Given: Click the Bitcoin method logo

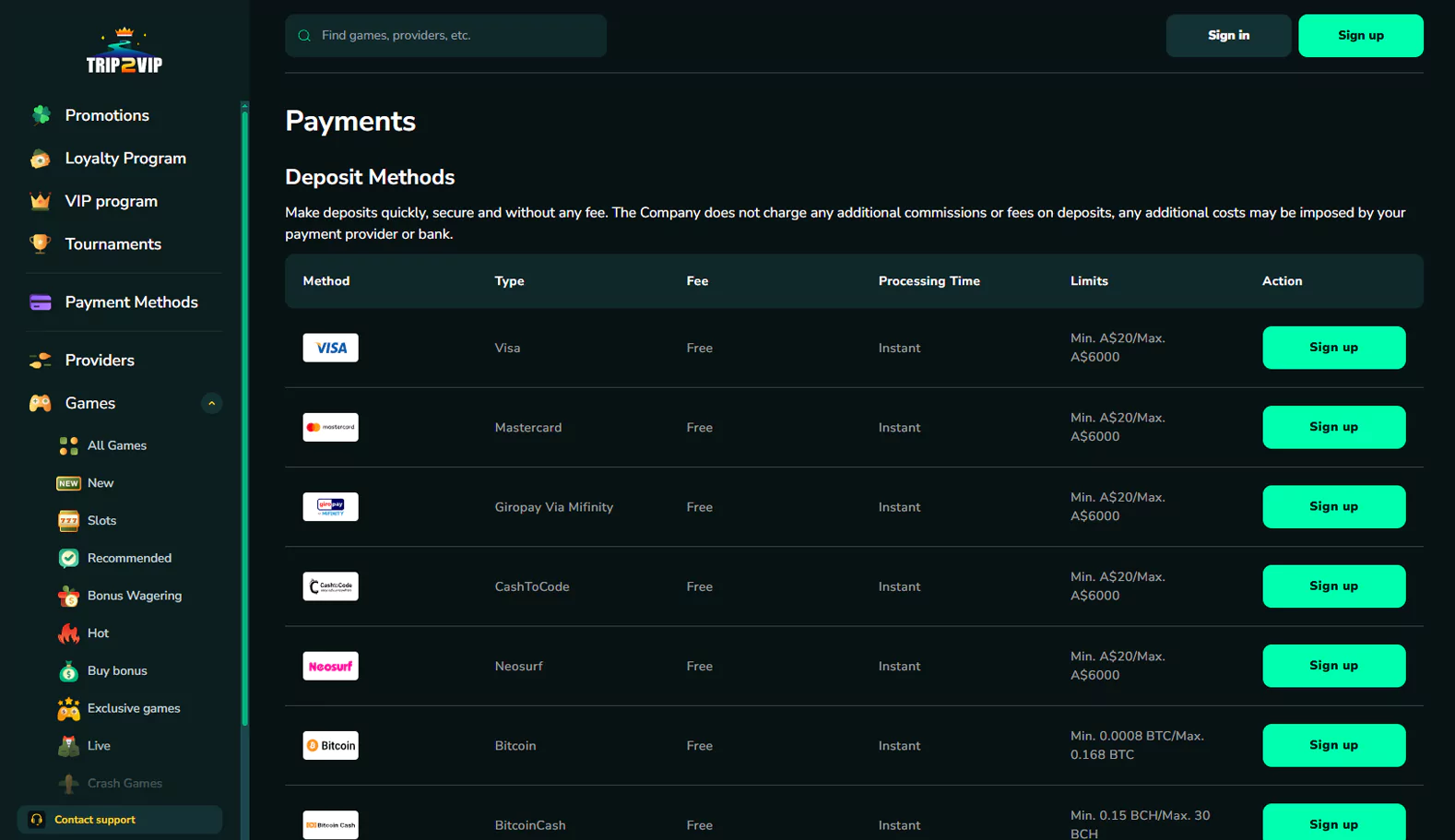Looking at the screenshot, I should click(x=330, y=745).
